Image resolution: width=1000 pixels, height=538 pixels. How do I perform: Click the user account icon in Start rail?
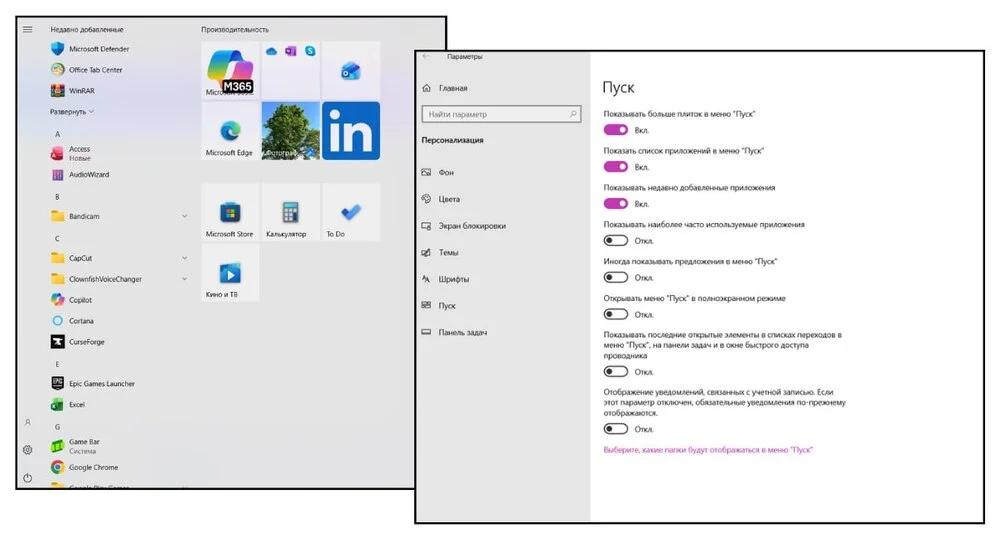[27, 423]
